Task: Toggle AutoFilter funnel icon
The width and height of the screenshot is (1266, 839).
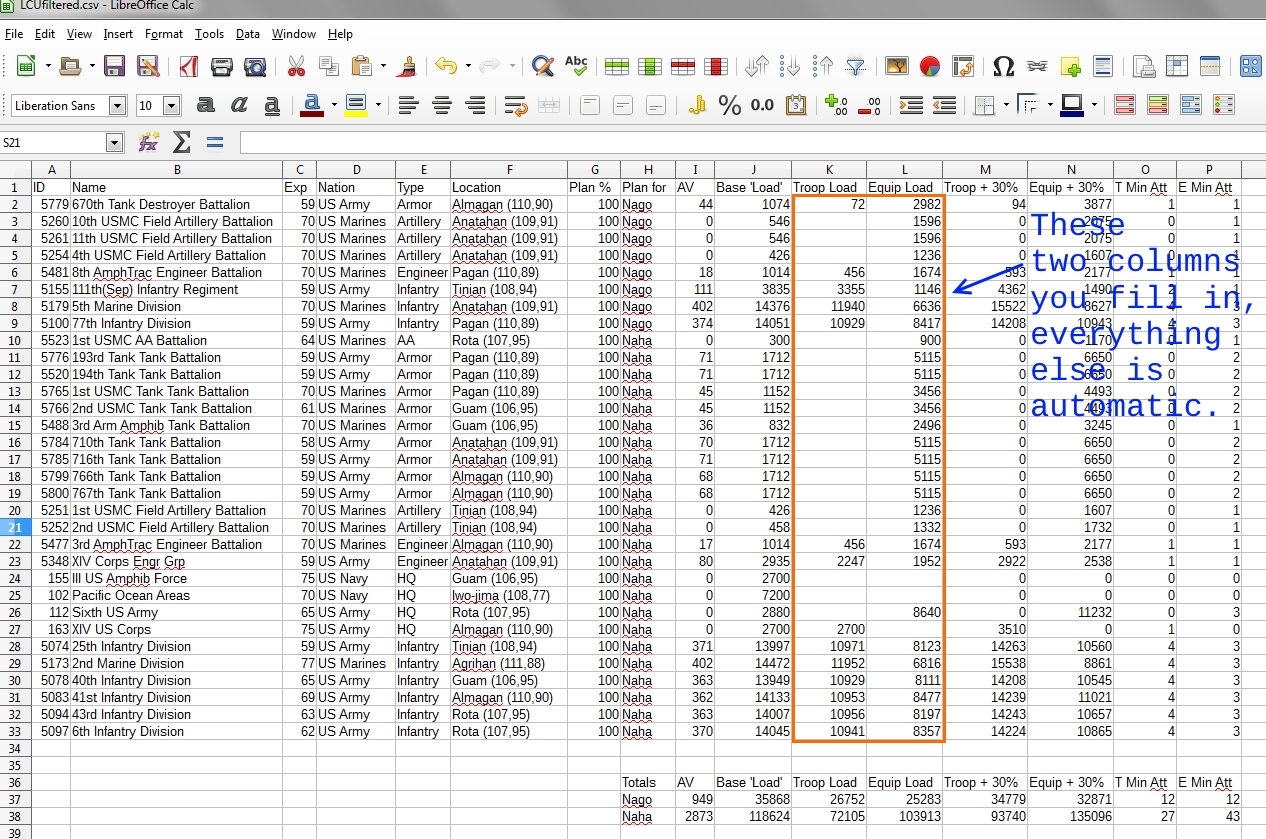Action: click(856, 67)
